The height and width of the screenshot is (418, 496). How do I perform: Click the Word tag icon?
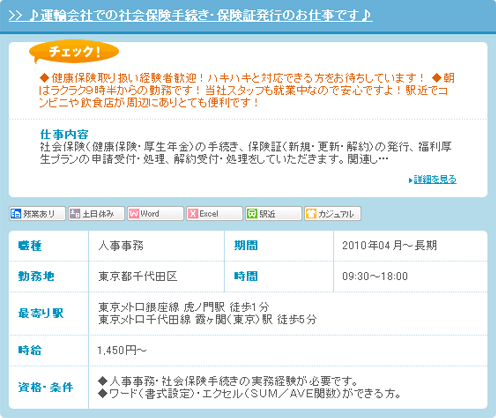click(x=134, y=214)
